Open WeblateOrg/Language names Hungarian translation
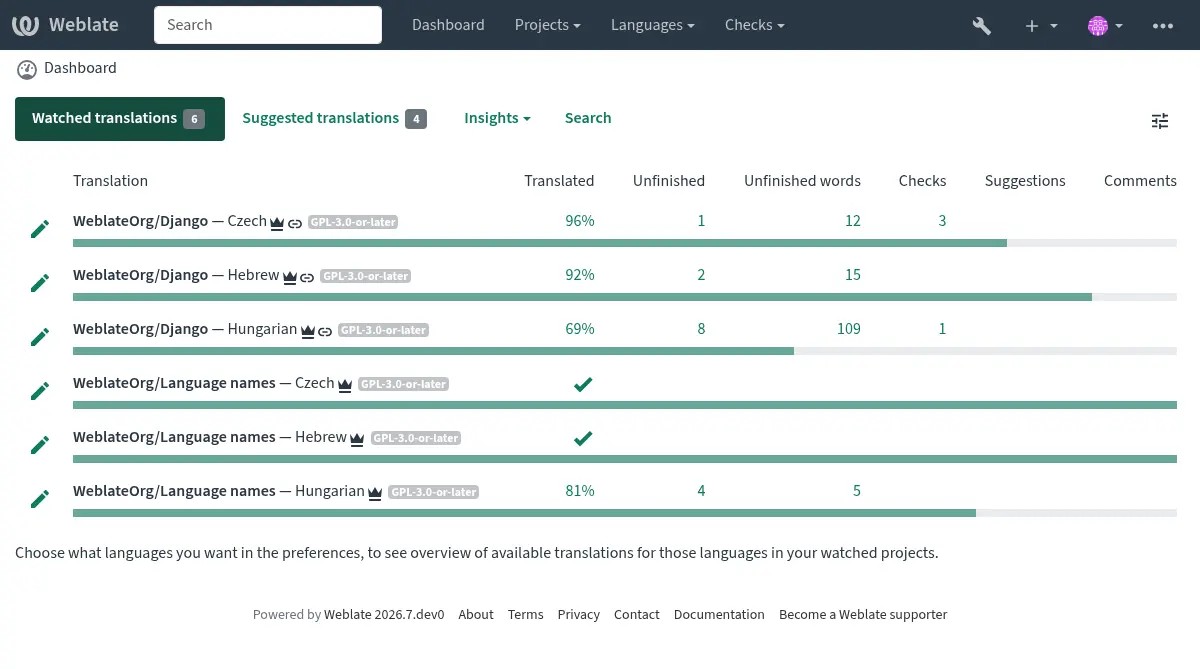1200x669 pixels. tap(219, 491)
